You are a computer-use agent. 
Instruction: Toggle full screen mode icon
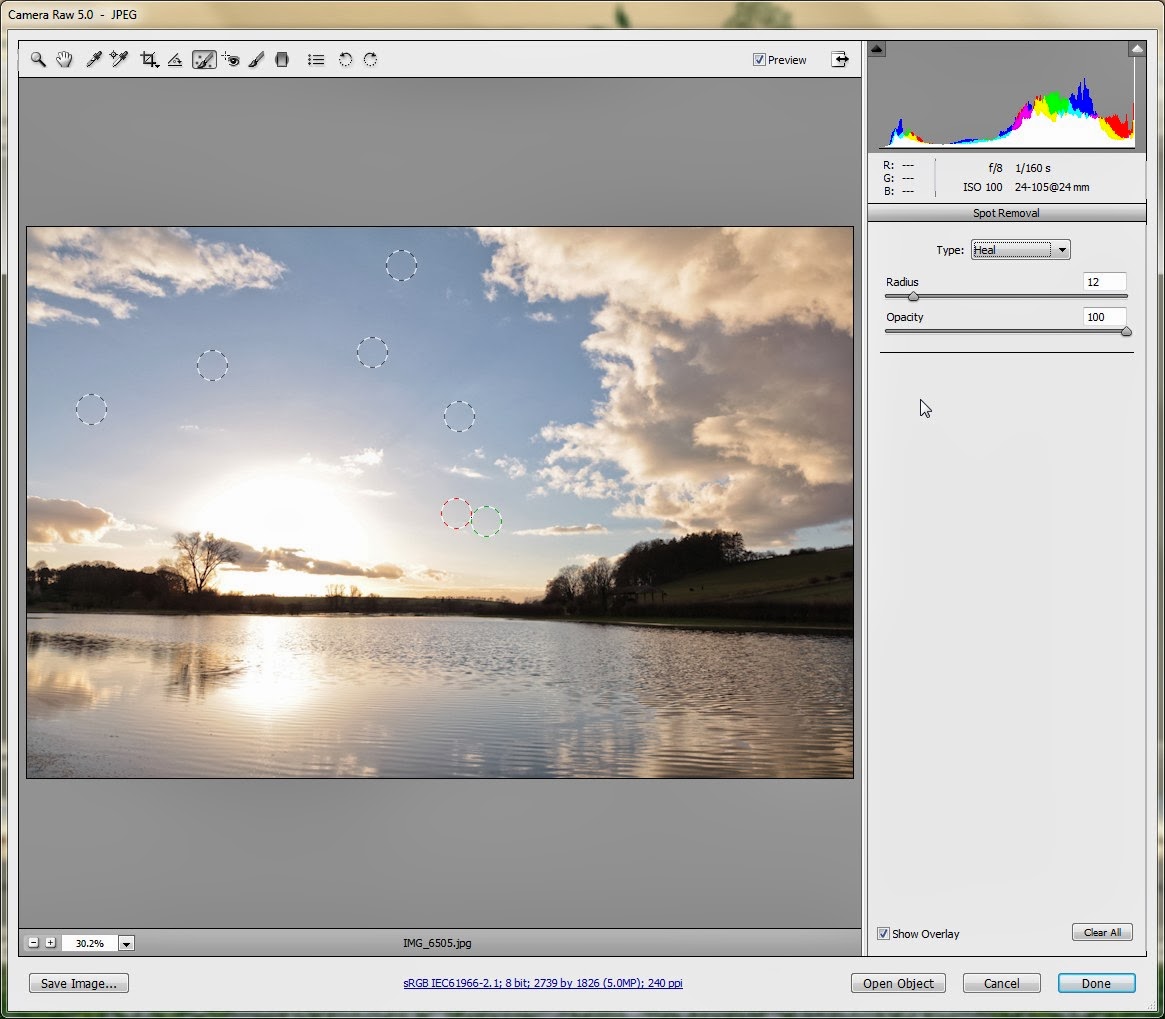tap(840, 59)
